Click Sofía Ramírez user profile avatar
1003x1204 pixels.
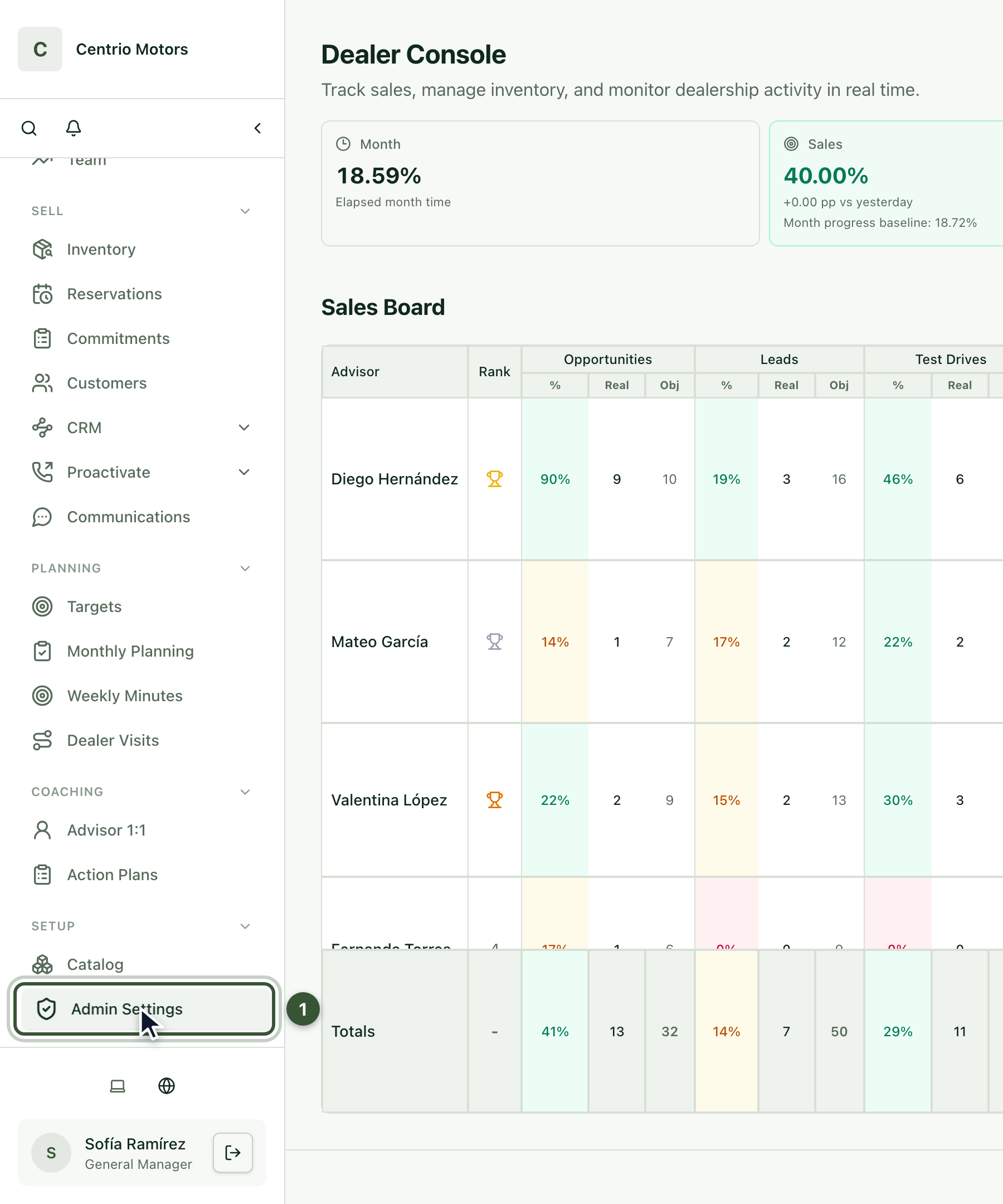(x=51, y=1152)
